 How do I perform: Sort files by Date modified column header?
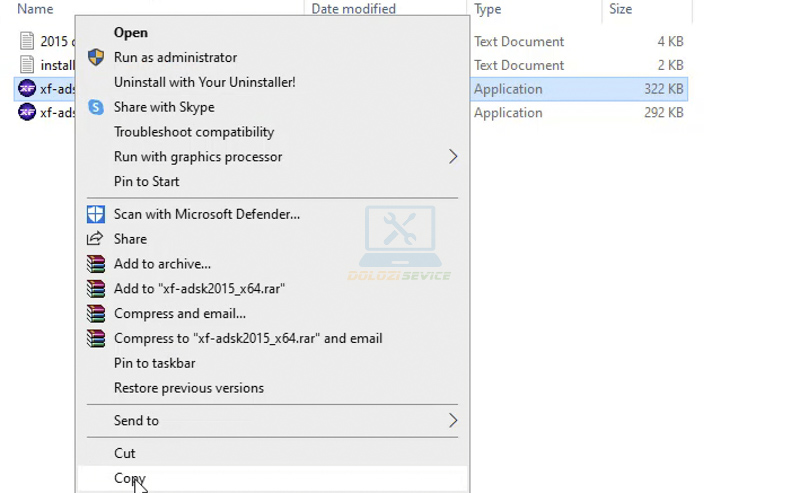tap(353, 9)
